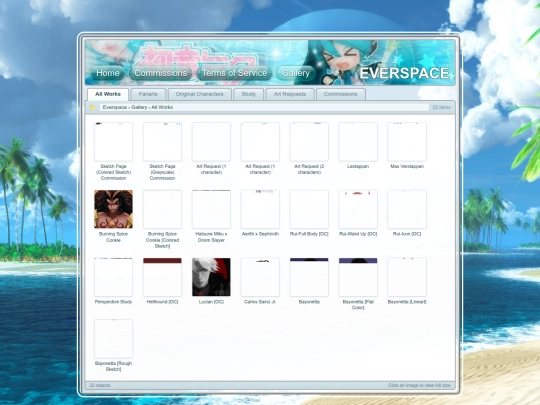Open the Terms of Service page
The image size is (540, 405).
(234, 73)
